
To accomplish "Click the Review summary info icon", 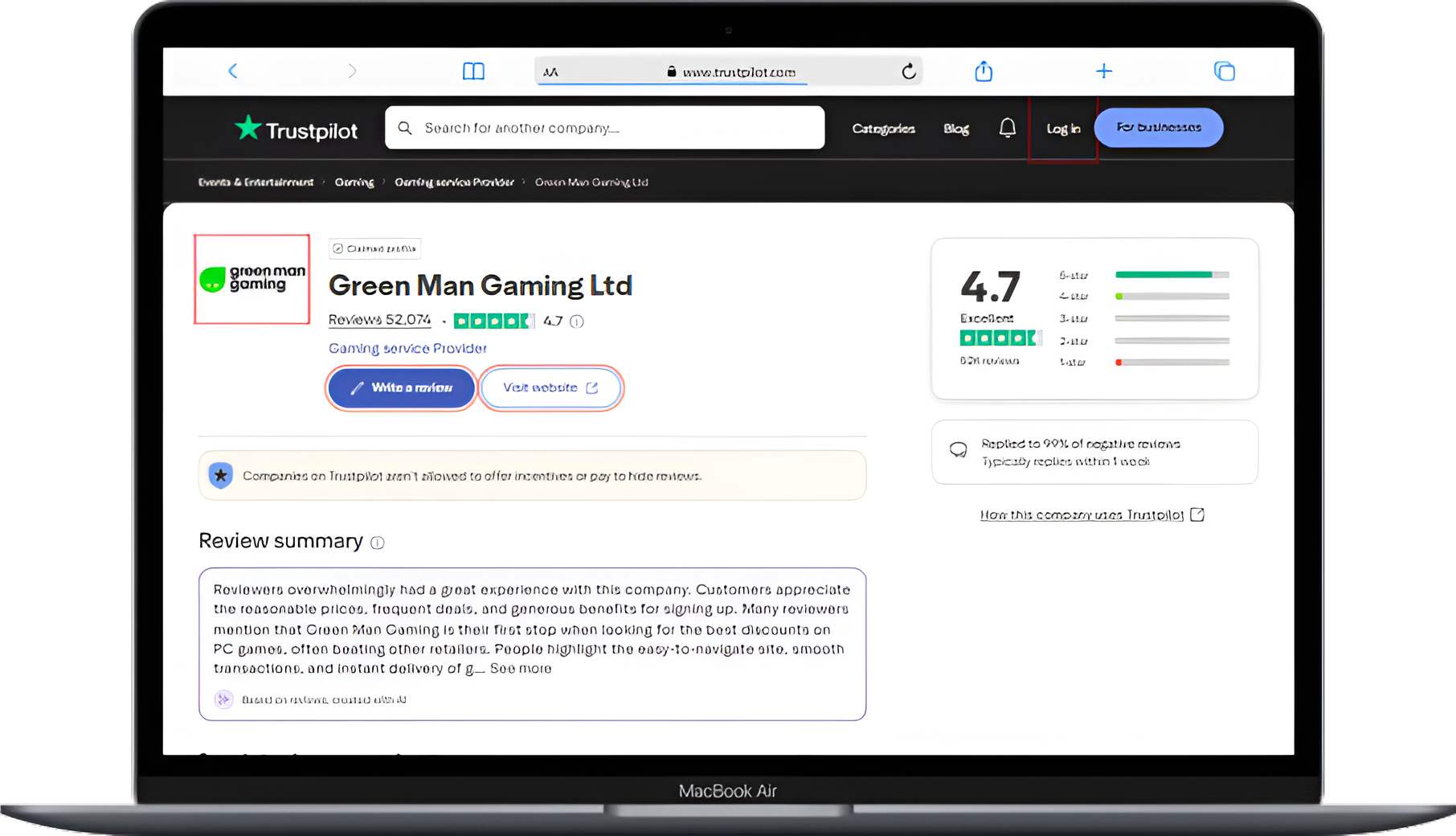I will 378,543.
